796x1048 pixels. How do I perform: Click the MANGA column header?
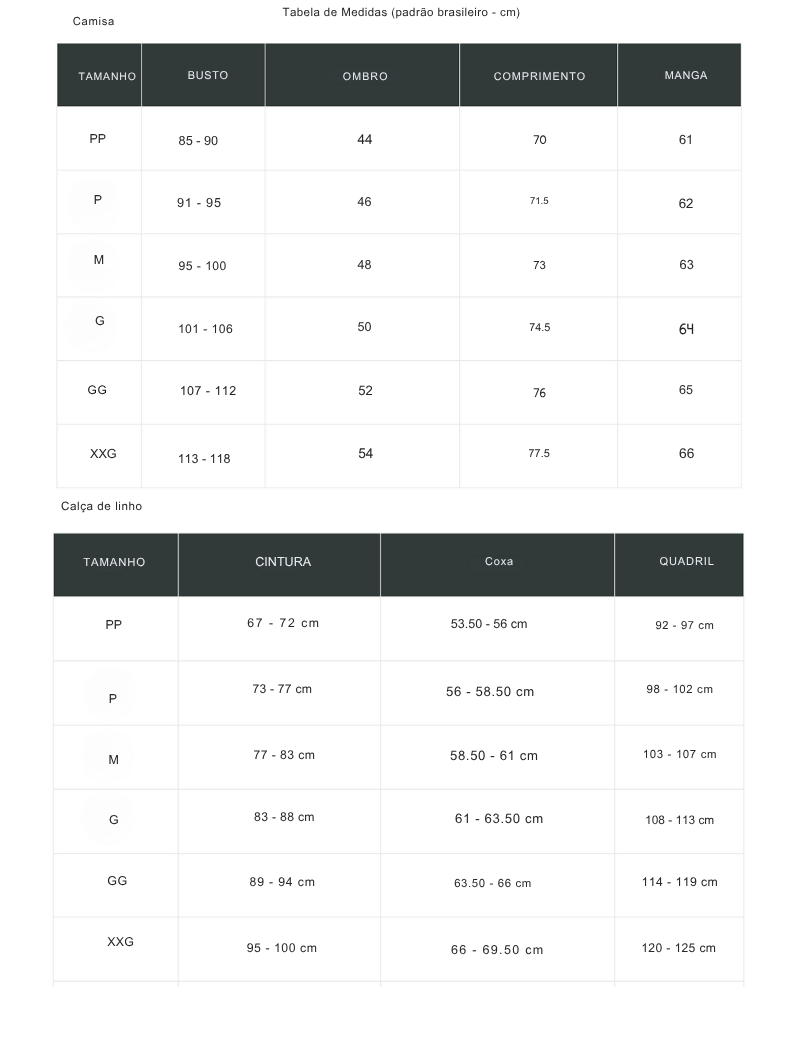click(x=685, y=76)
